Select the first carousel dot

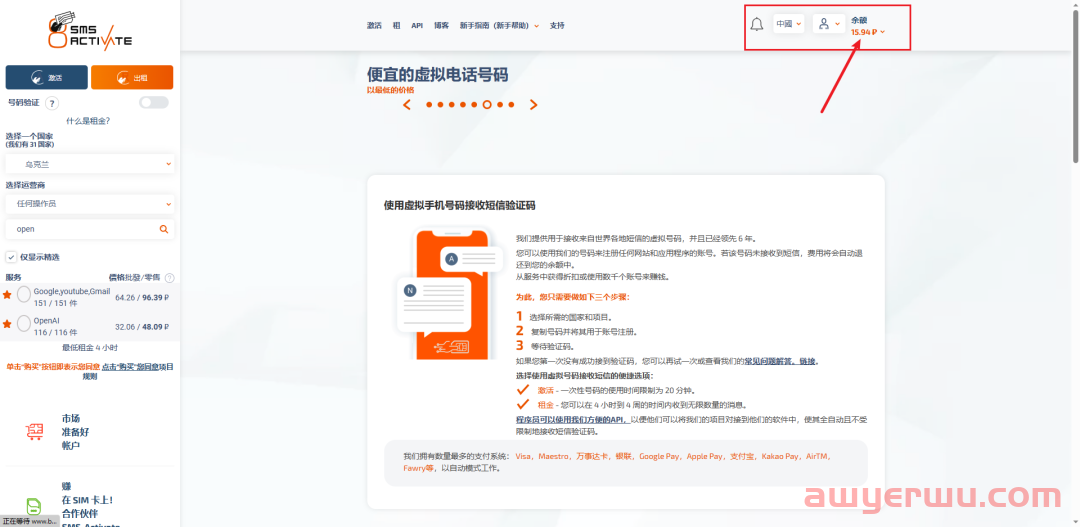(x=429, y=105)
